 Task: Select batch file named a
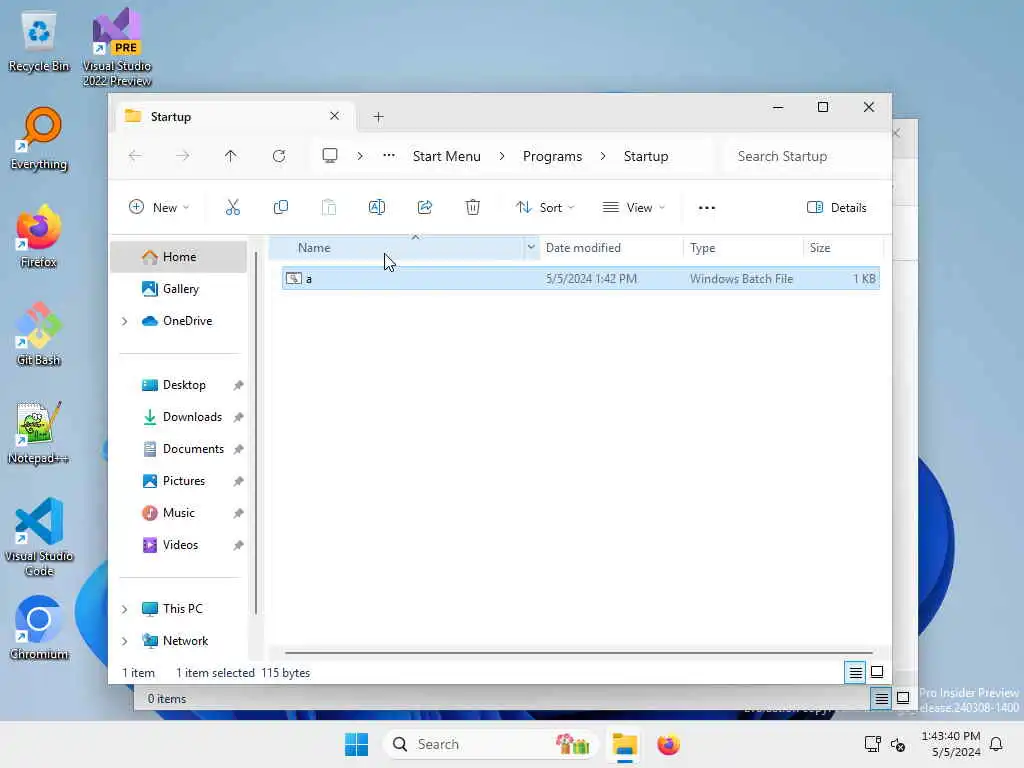coord(581,279)
